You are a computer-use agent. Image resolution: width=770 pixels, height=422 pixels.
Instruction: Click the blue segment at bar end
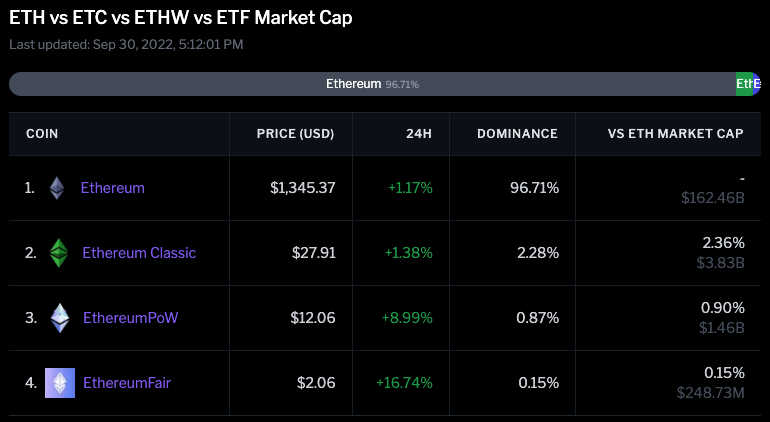[x=757, y=84]
